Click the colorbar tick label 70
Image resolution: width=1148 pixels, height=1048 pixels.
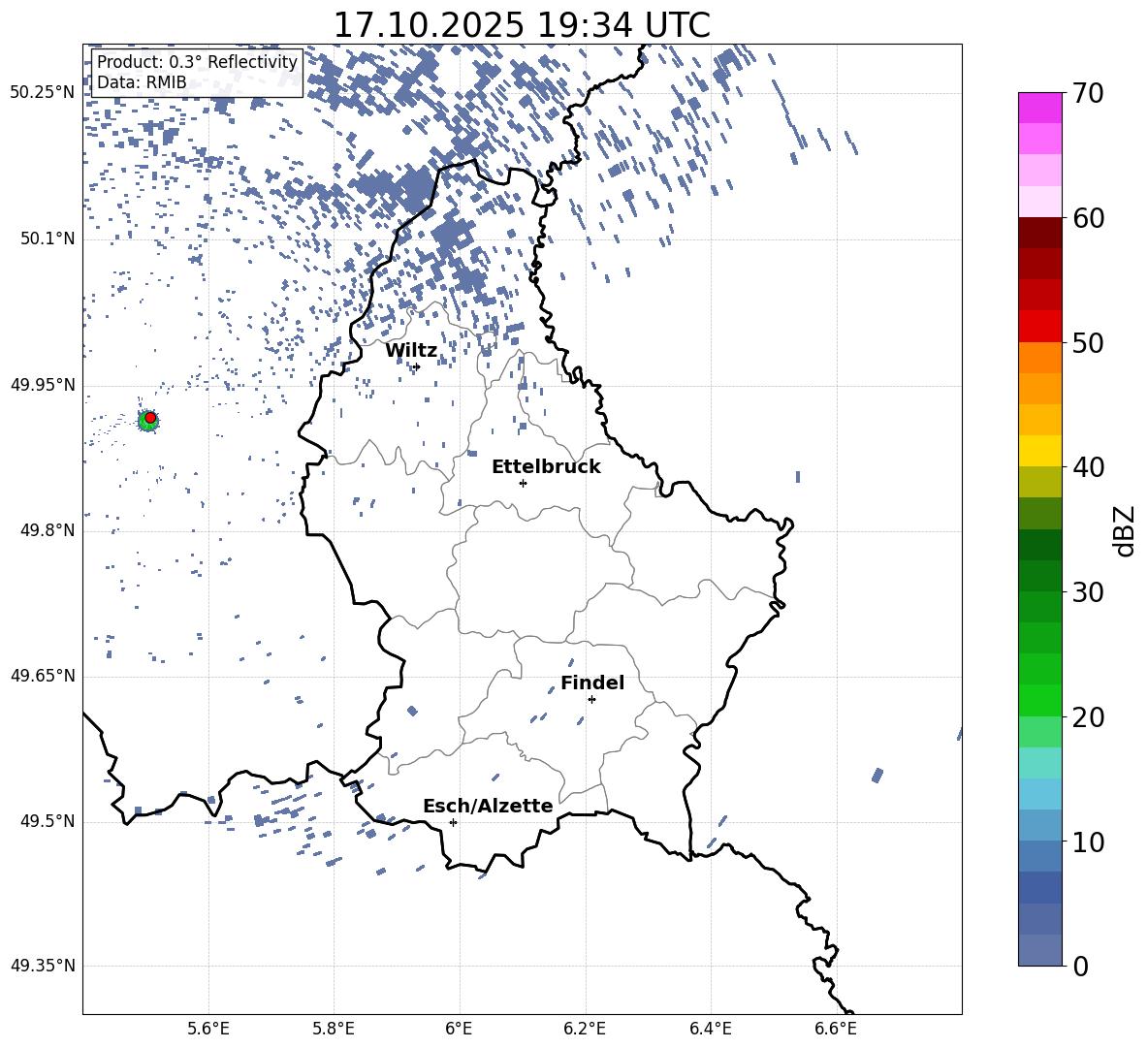point(1088,93)
